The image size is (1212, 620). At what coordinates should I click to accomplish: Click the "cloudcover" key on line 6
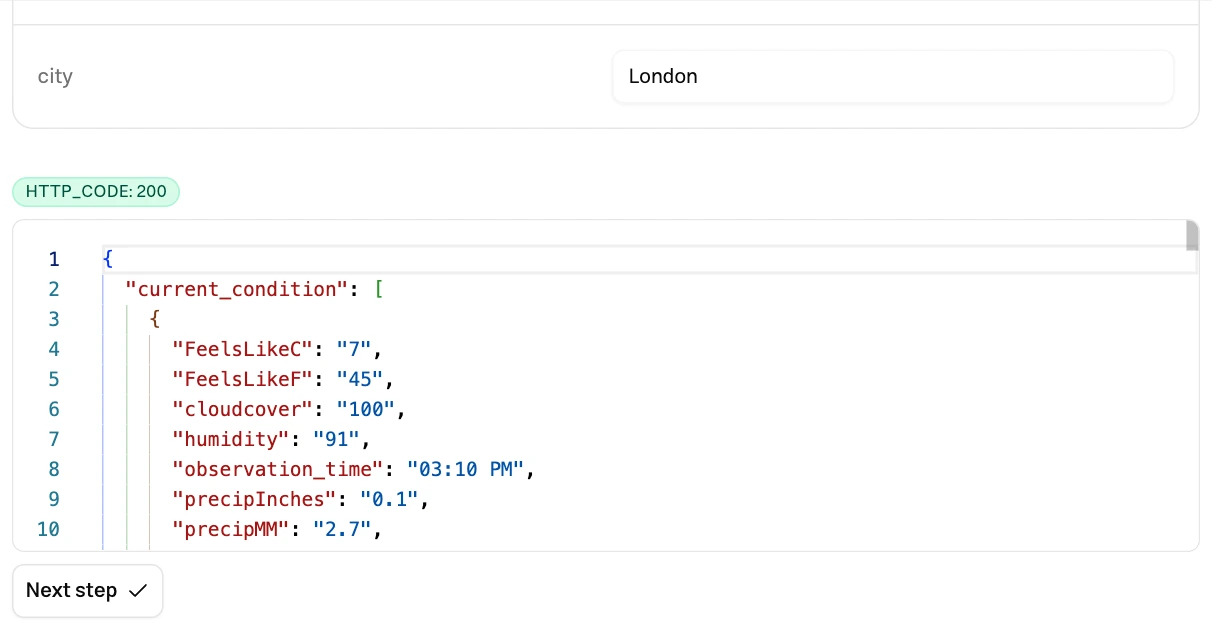click(x=243, y=410)
